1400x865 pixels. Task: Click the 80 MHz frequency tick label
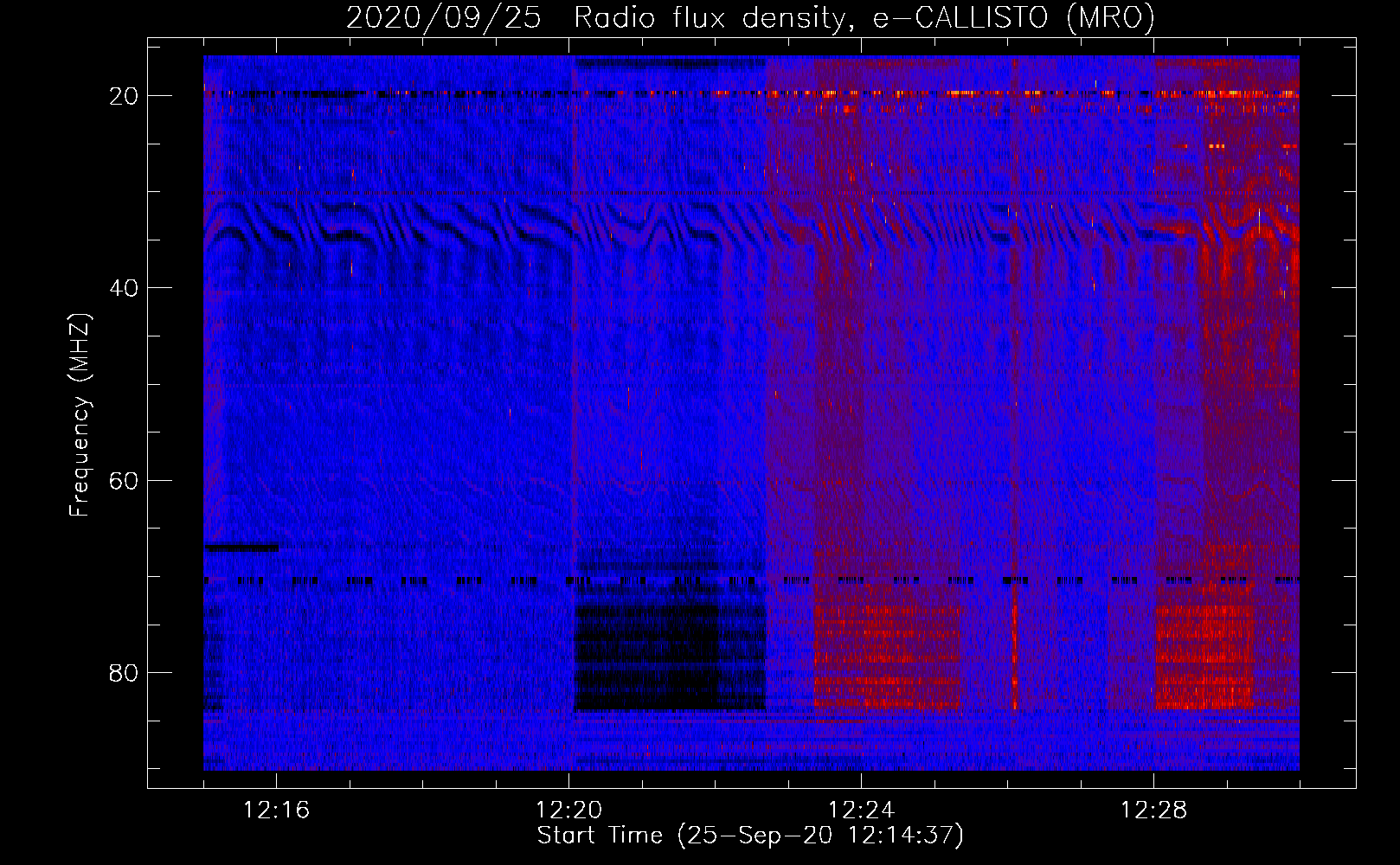124,673
